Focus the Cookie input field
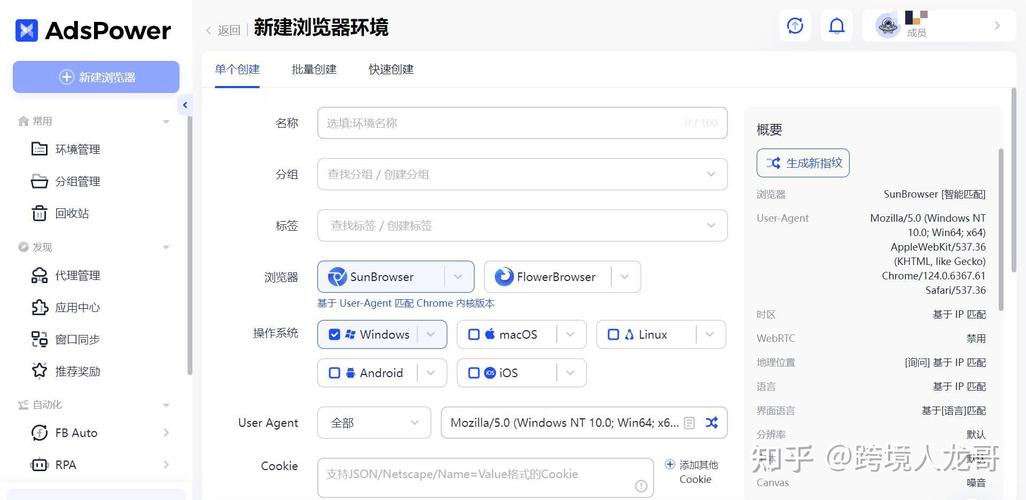 pos(486,478)
